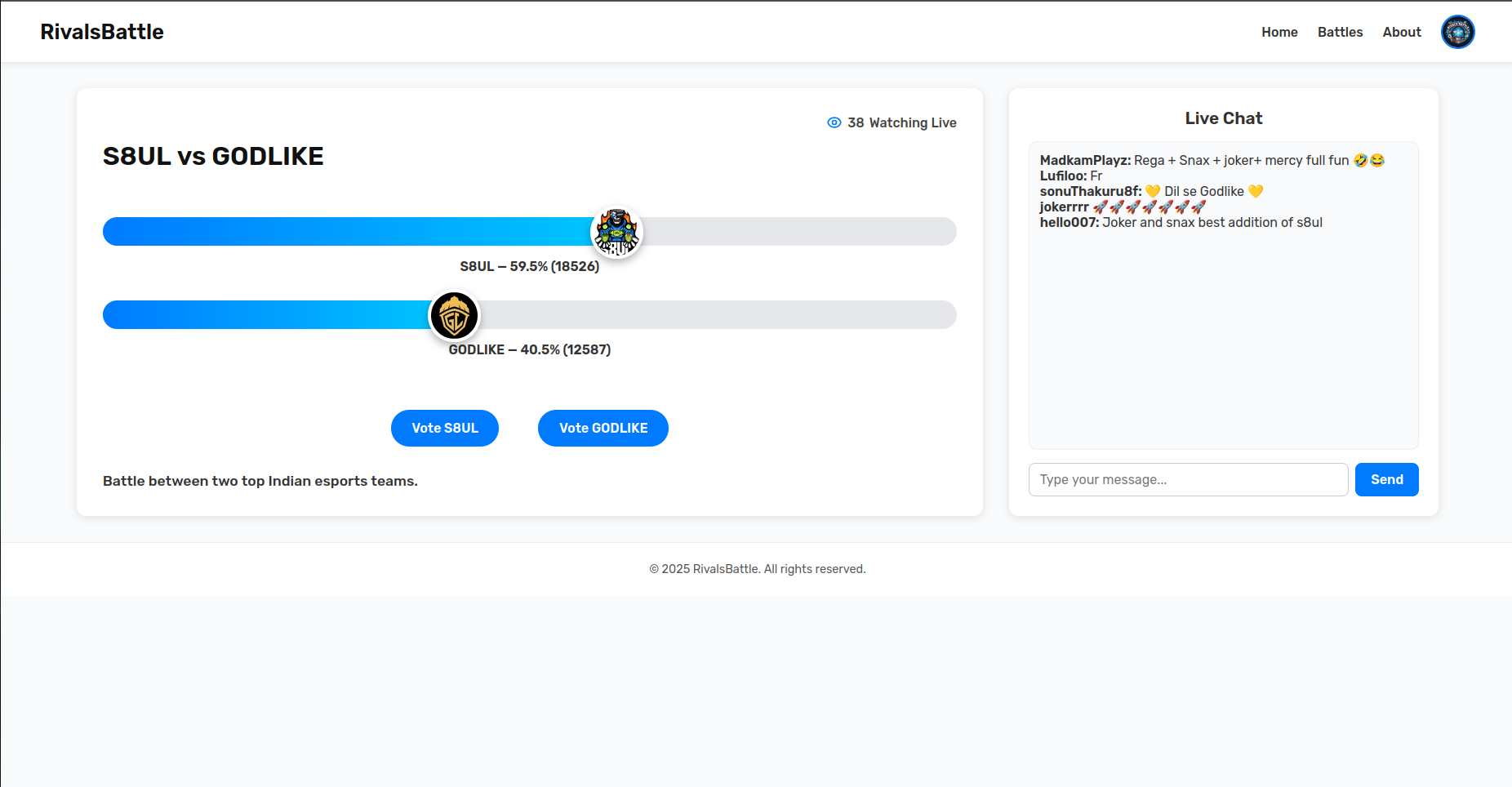Click jokerrrr's rocket emoji message
1512x787 pixels.
click(x=1123, y=207)
